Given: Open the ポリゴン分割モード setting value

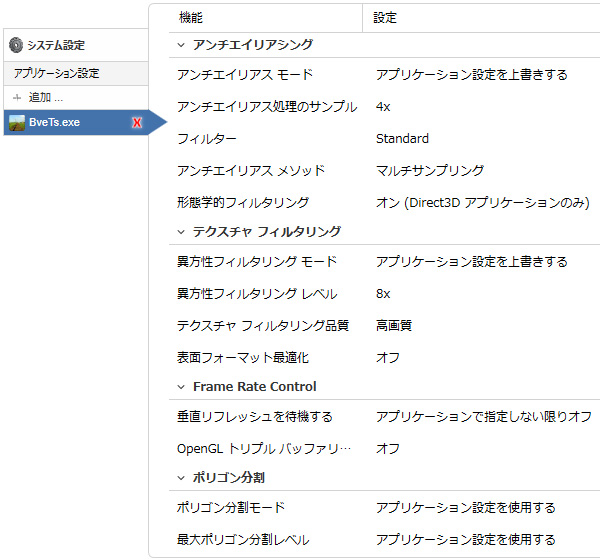Looking at the screenshot, I should click(466, 508).
